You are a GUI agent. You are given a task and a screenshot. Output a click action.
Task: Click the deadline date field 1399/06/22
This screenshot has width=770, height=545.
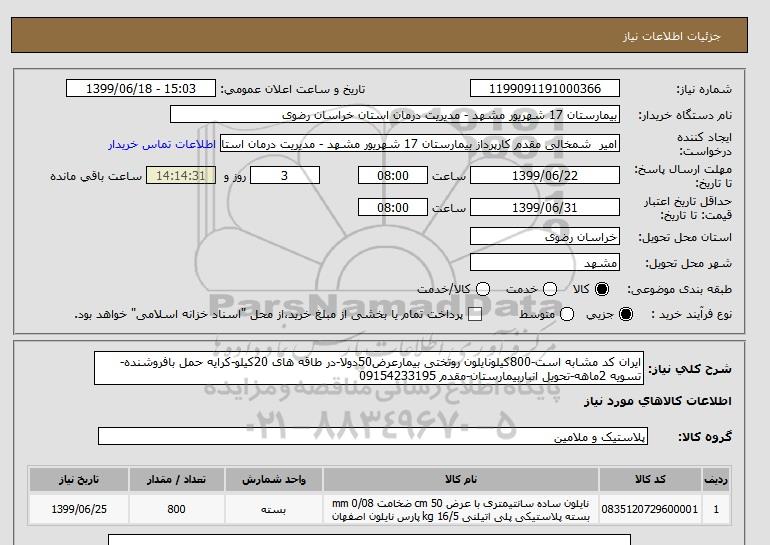[x=545, y=176]
